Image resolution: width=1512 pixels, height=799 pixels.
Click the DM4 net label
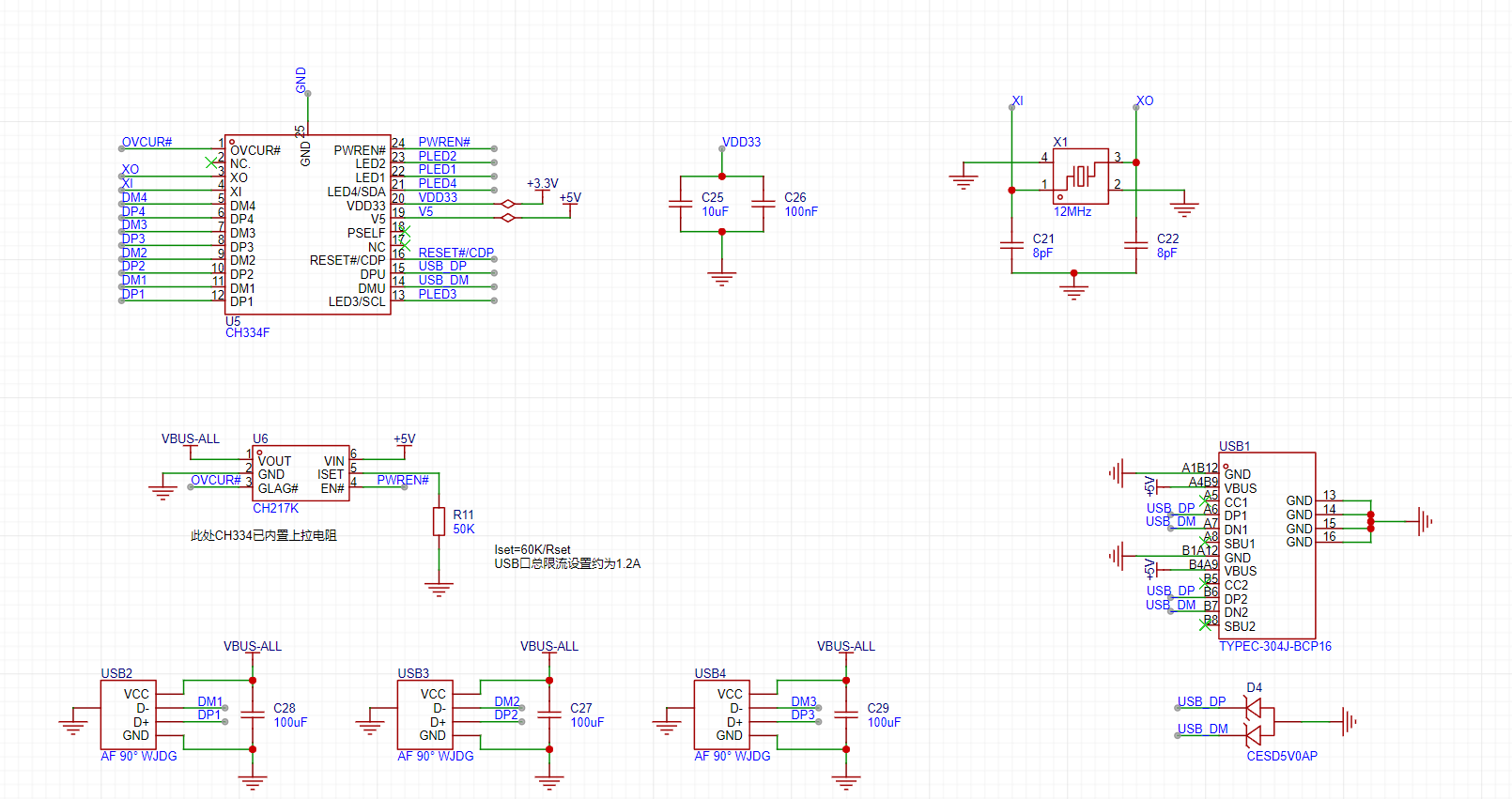134,197
